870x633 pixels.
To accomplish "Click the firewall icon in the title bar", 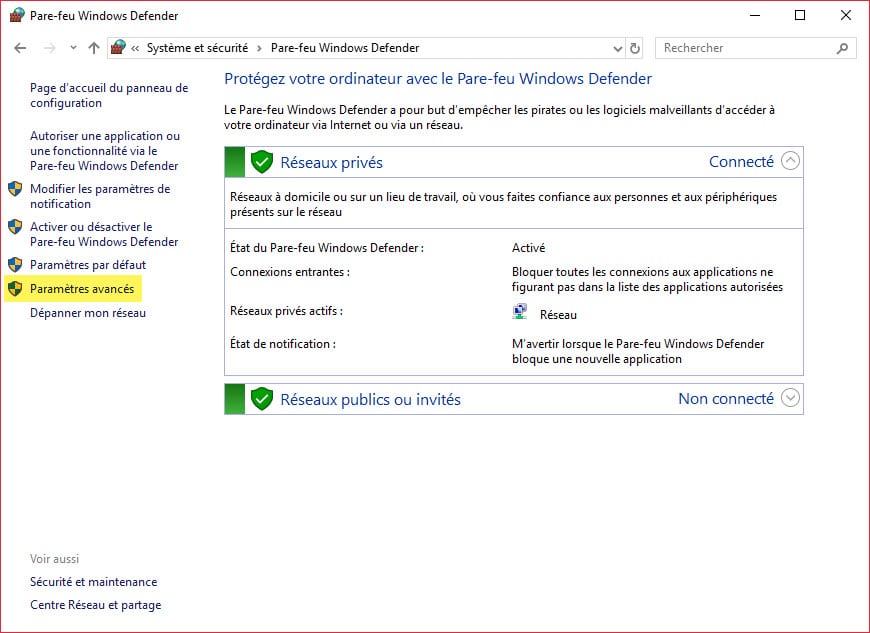I will click(17, 15).
